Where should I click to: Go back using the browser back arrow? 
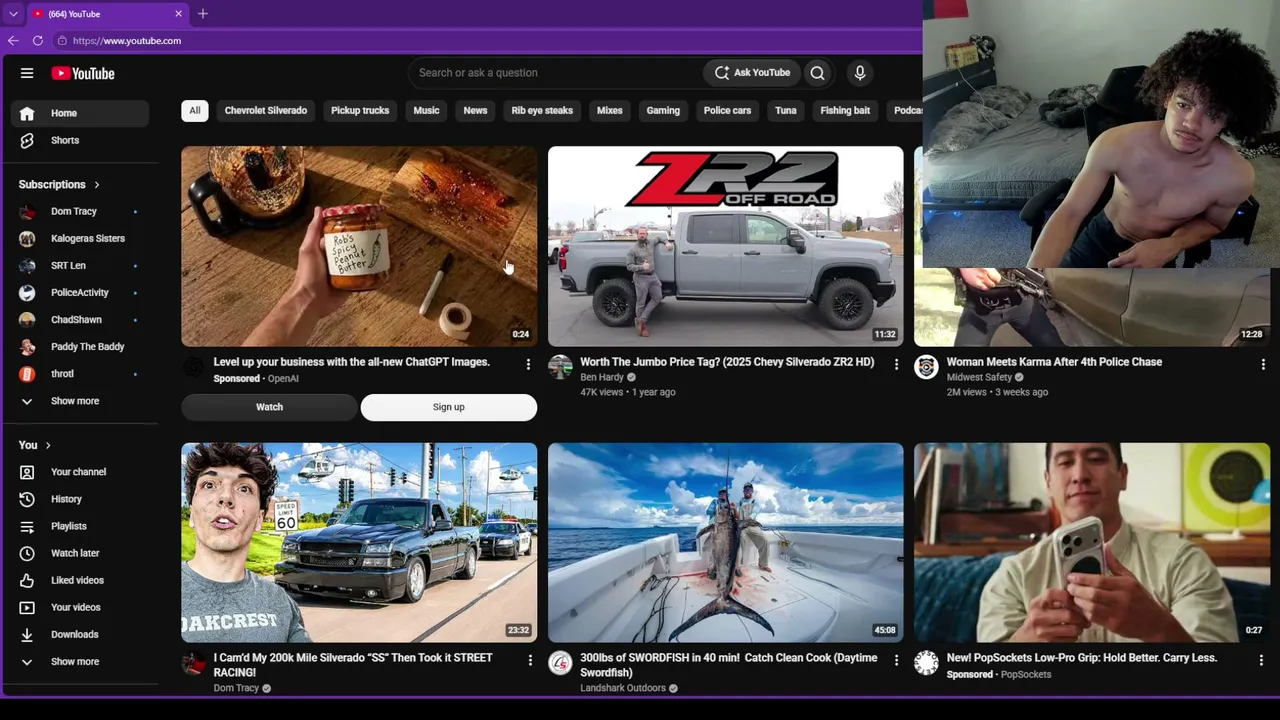click(x=12, y=41)
